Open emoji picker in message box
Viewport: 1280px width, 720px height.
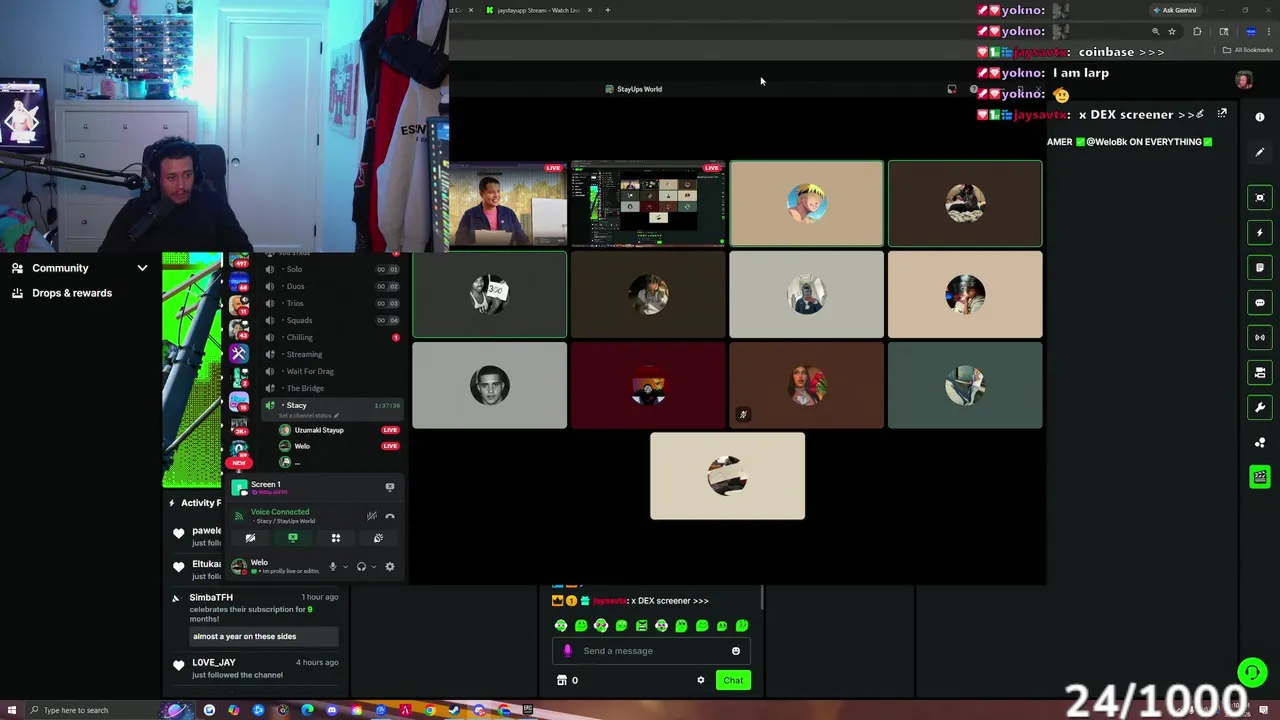tap(736, 651)
